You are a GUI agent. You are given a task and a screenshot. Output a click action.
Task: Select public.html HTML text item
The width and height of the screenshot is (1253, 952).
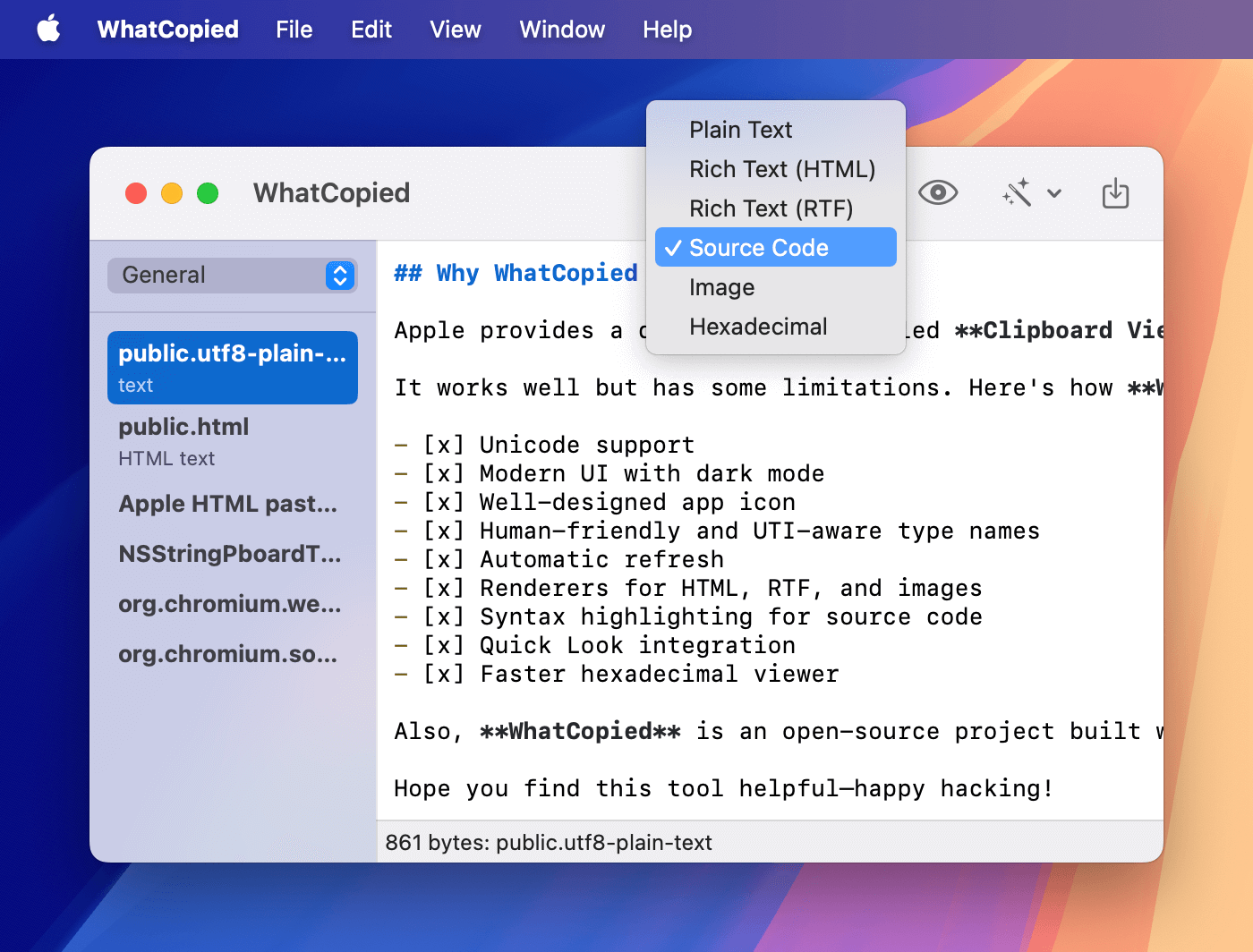[233, 441]
